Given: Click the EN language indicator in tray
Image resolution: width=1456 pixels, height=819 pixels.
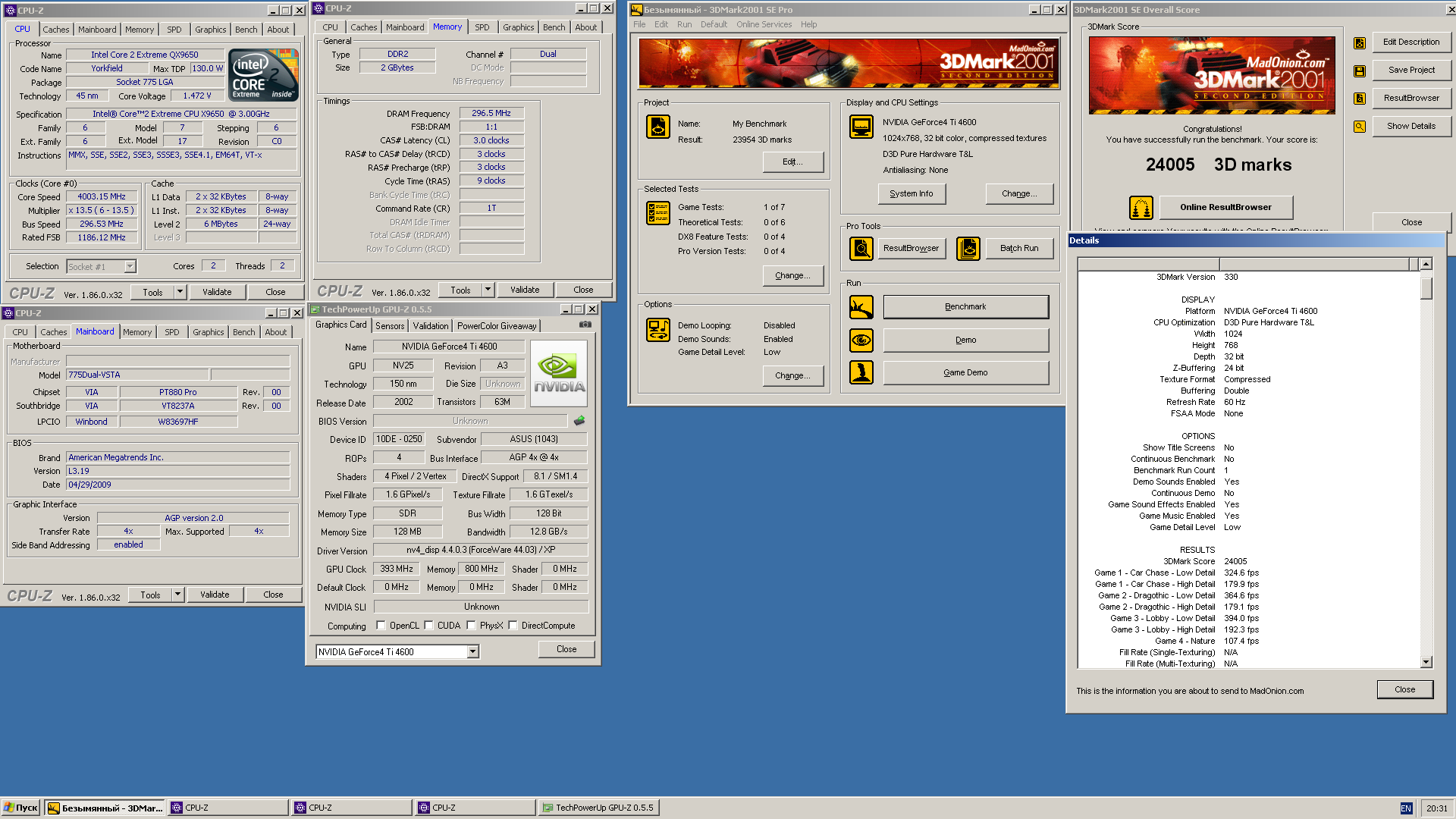Looking at the screenshot, I should coord(1406,808).
